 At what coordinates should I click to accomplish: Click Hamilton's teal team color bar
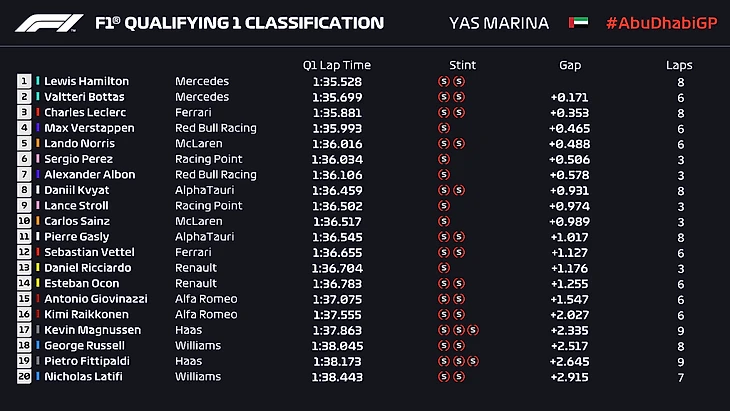point(38,81)
